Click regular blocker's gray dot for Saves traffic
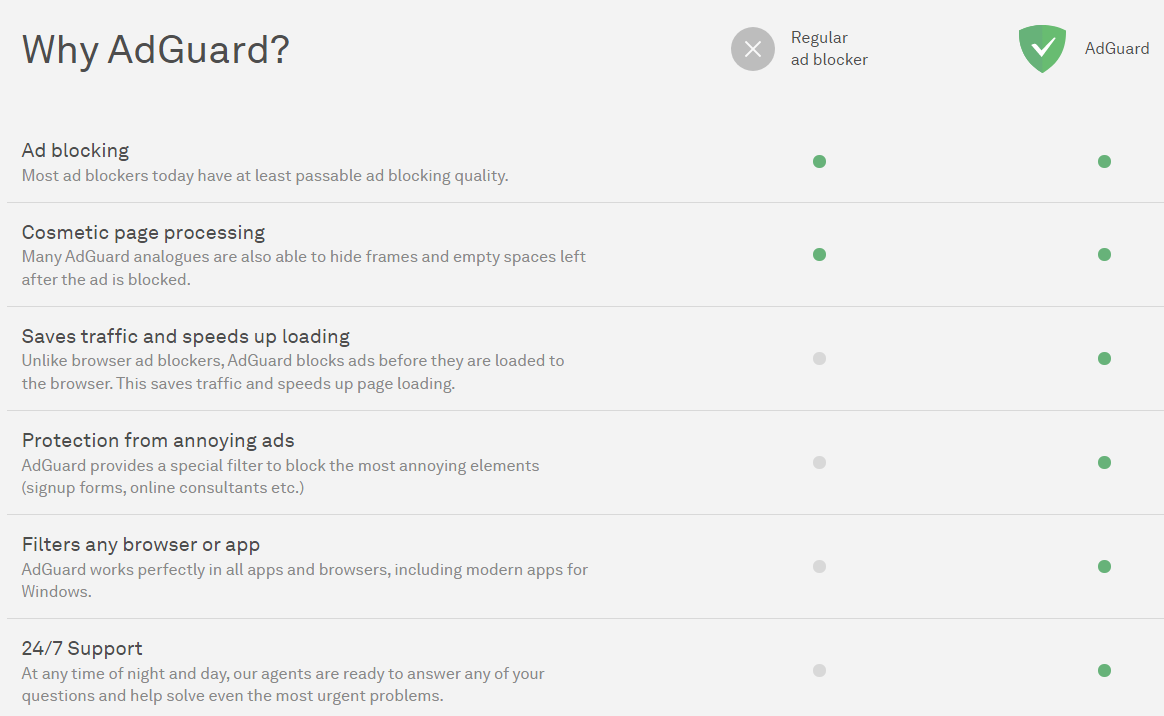Screen dimensions: 1164x716 click(820, 358)
